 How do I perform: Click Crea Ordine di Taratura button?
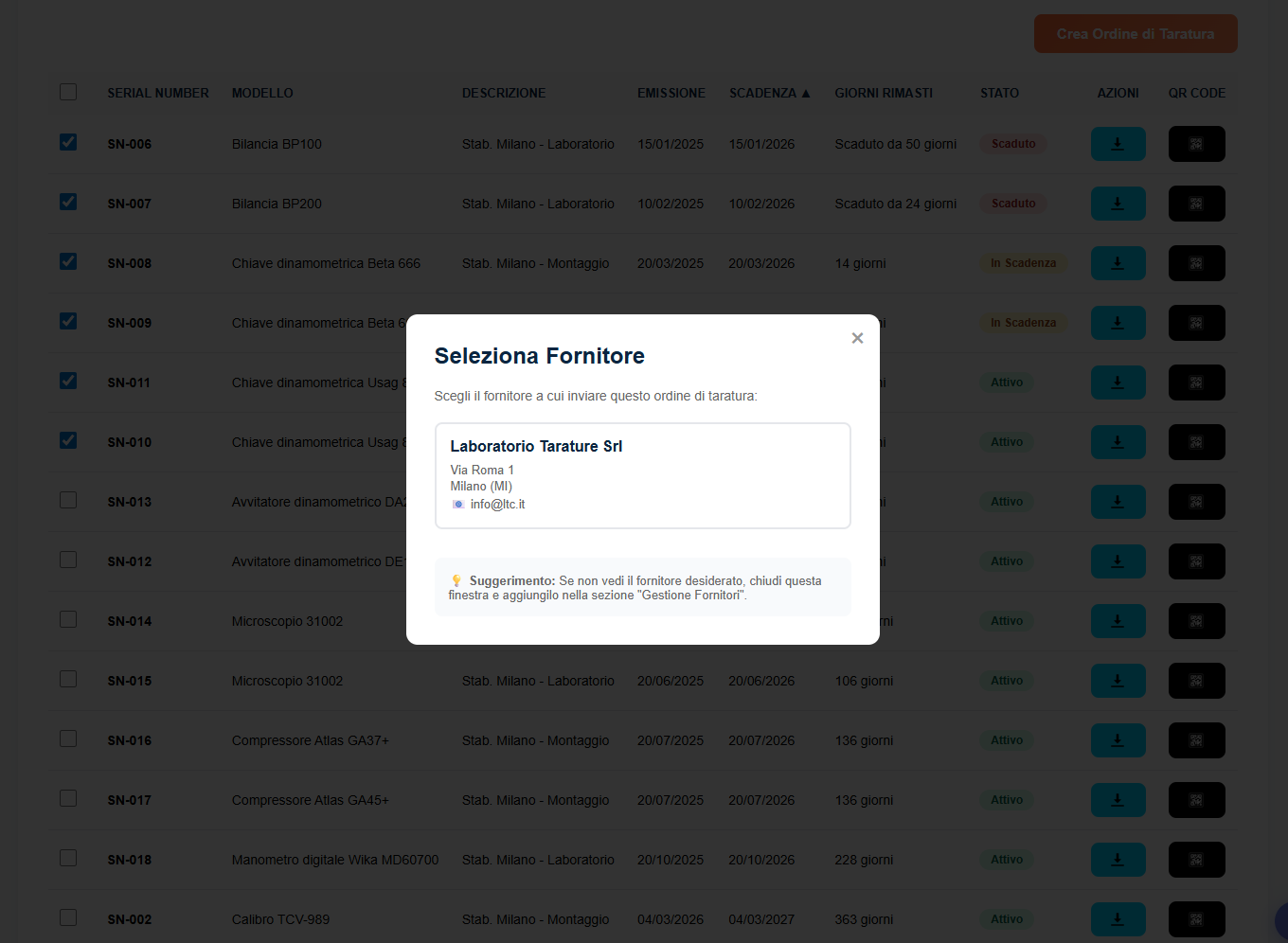pyautogui.click(x=1135, y=34)
